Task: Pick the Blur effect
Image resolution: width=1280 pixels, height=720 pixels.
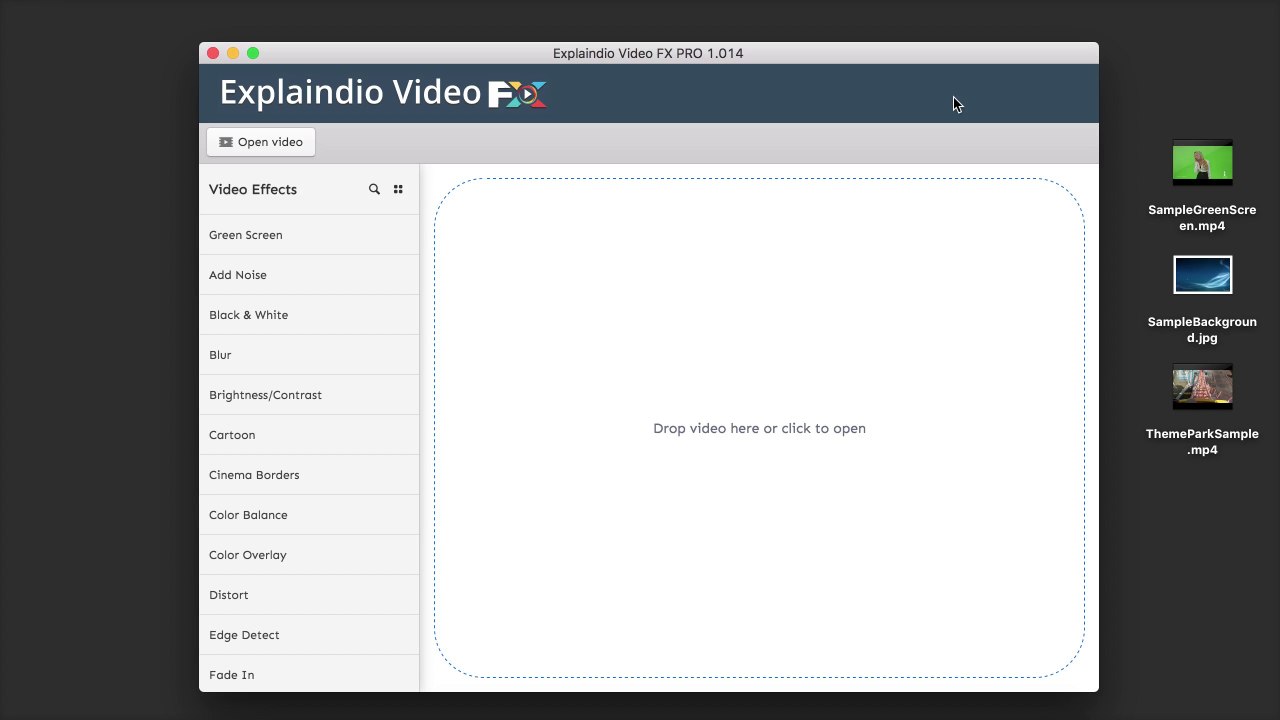Action: click(309, 355)
